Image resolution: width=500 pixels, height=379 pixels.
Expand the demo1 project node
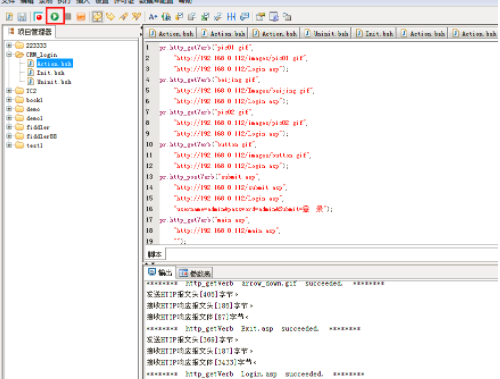click(9, 118)
